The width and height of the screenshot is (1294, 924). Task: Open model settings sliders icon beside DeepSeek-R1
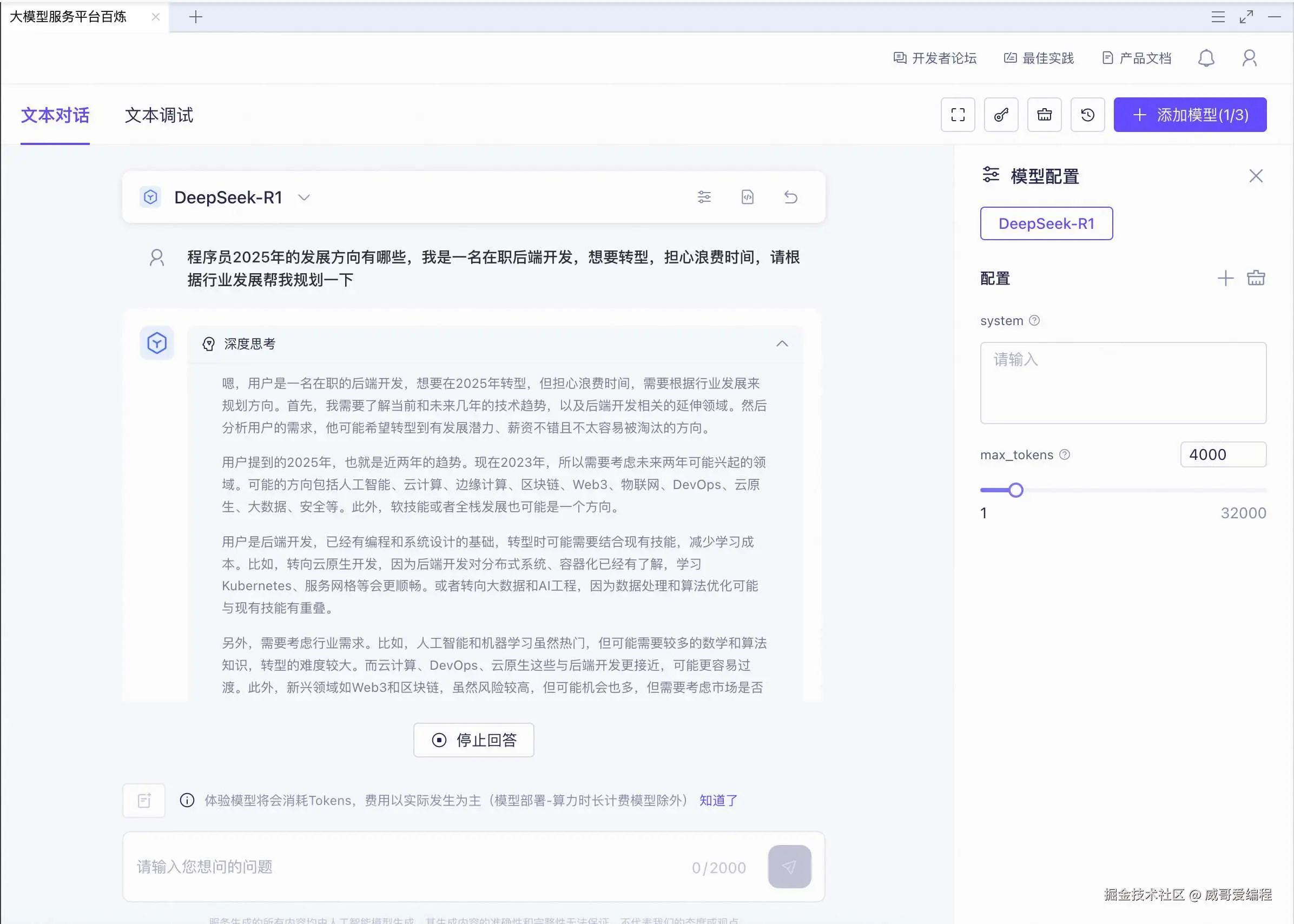pos(704,197)
